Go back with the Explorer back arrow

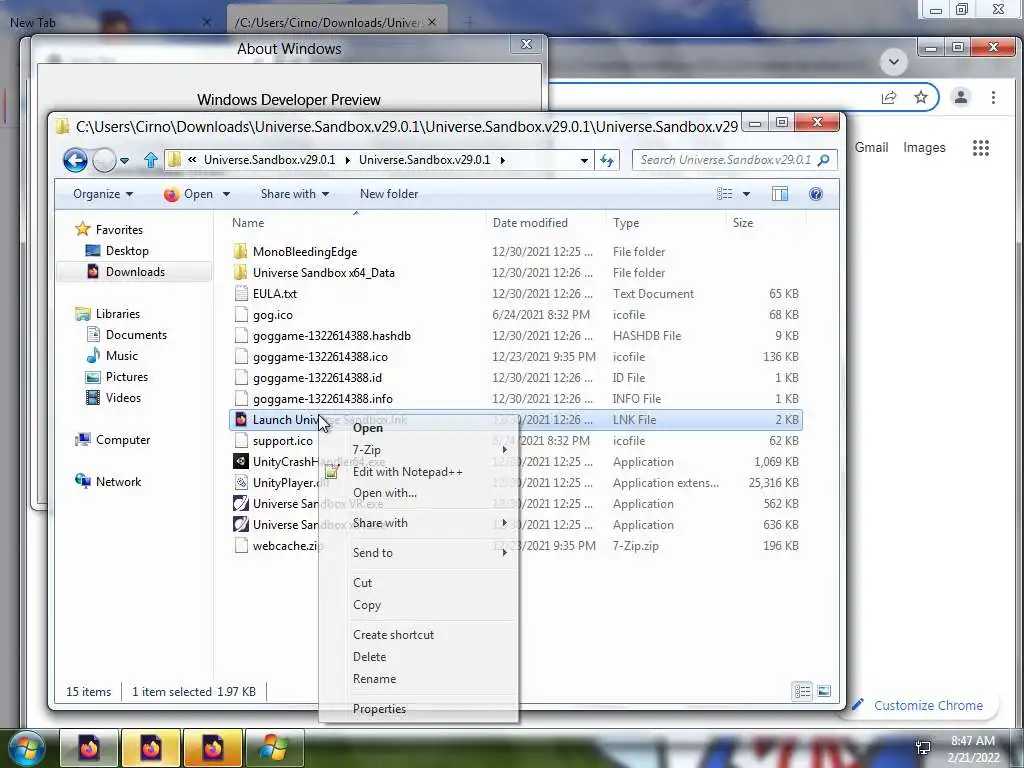(x=75, y=160)
